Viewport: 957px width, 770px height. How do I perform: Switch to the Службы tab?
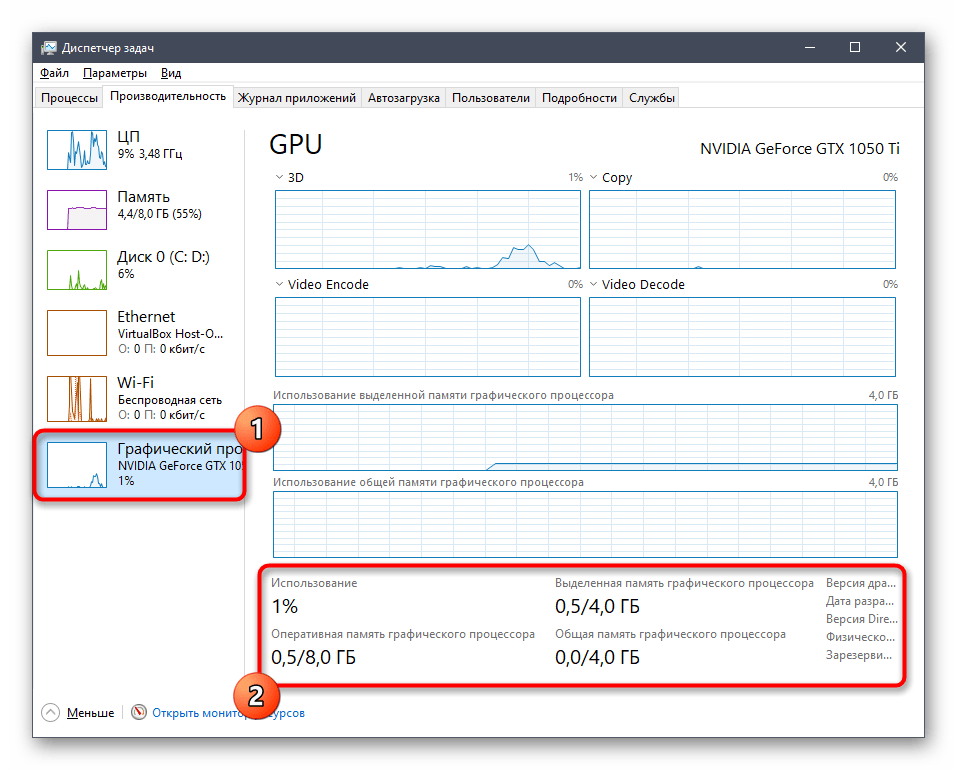point(652,98)
